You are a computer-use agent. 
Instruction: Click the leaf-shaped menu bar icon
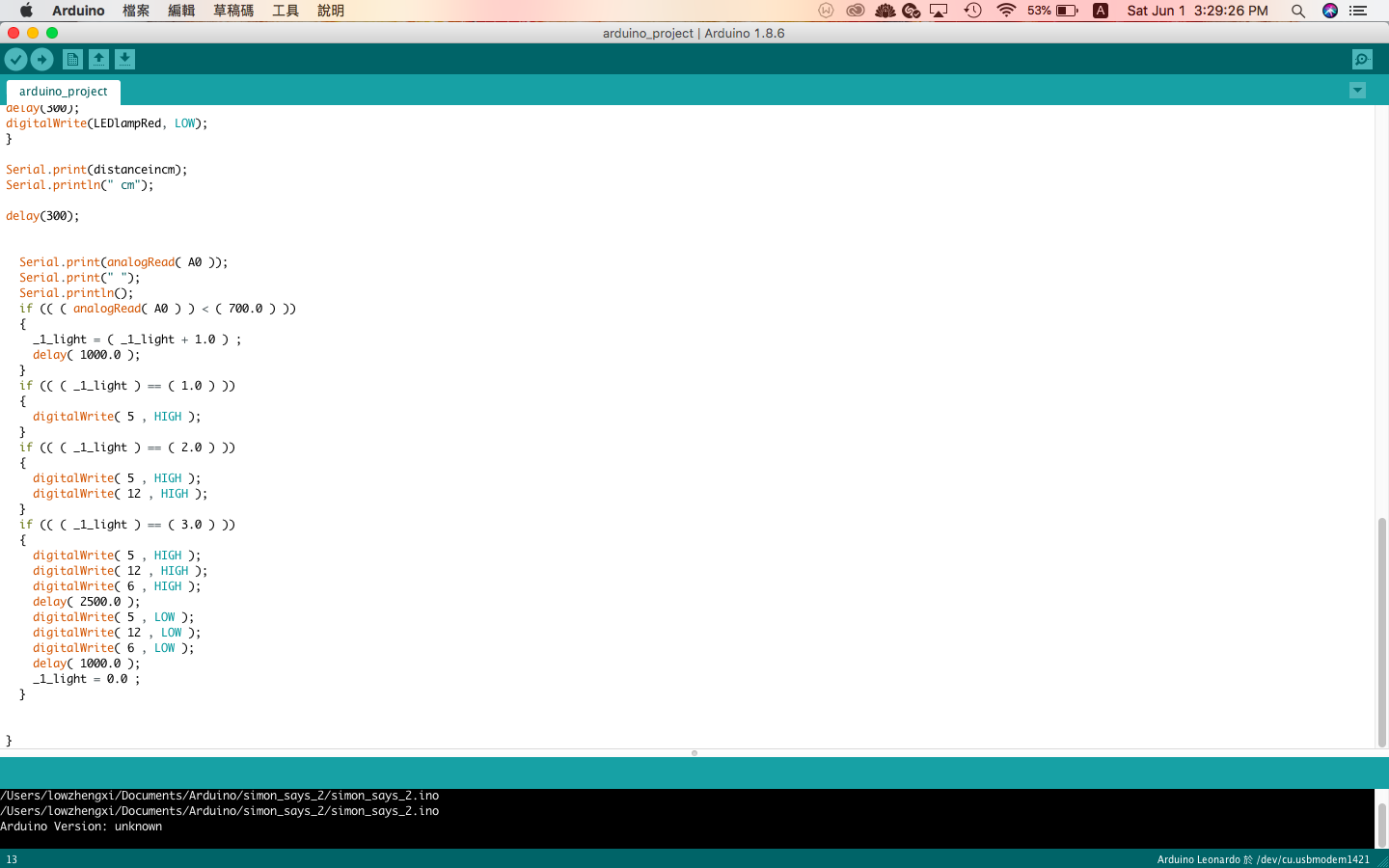(885, 11)
